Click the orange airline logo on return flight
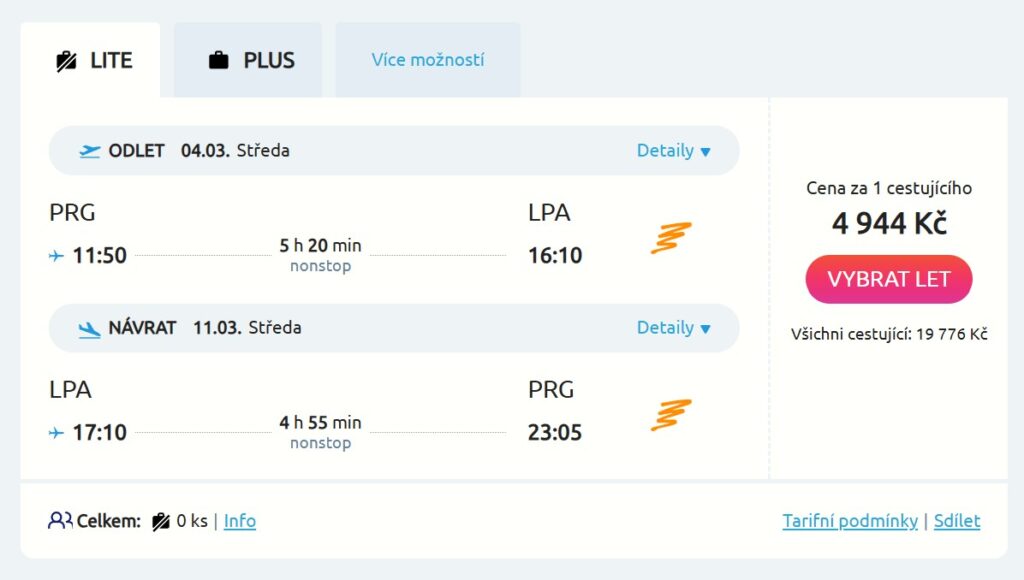The width and height of the screenshot is (1024, 580). pos(671,415)
